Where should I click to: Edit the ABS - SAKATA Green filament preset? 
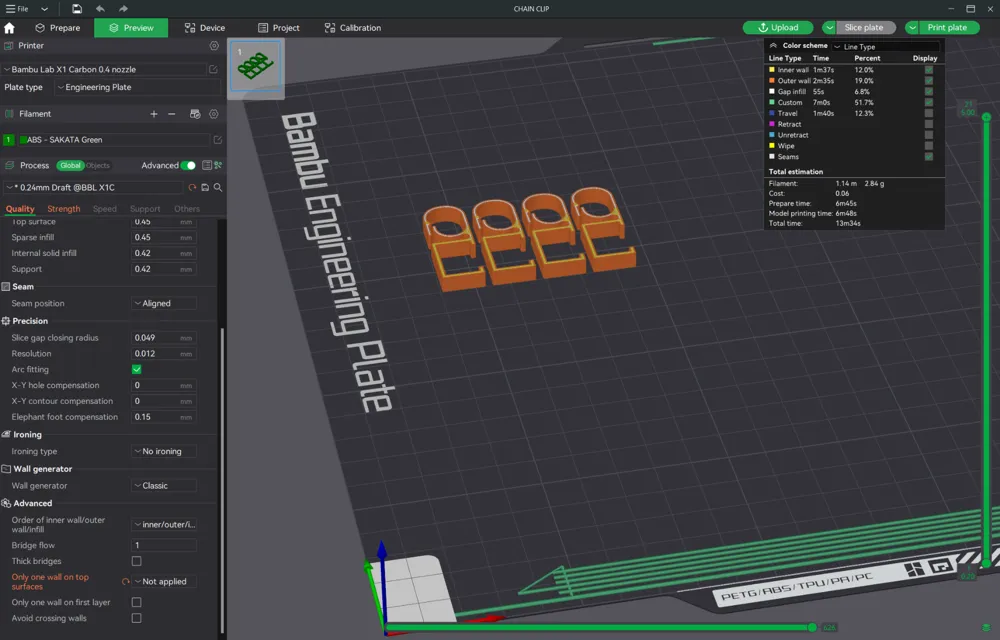(217, 140)
